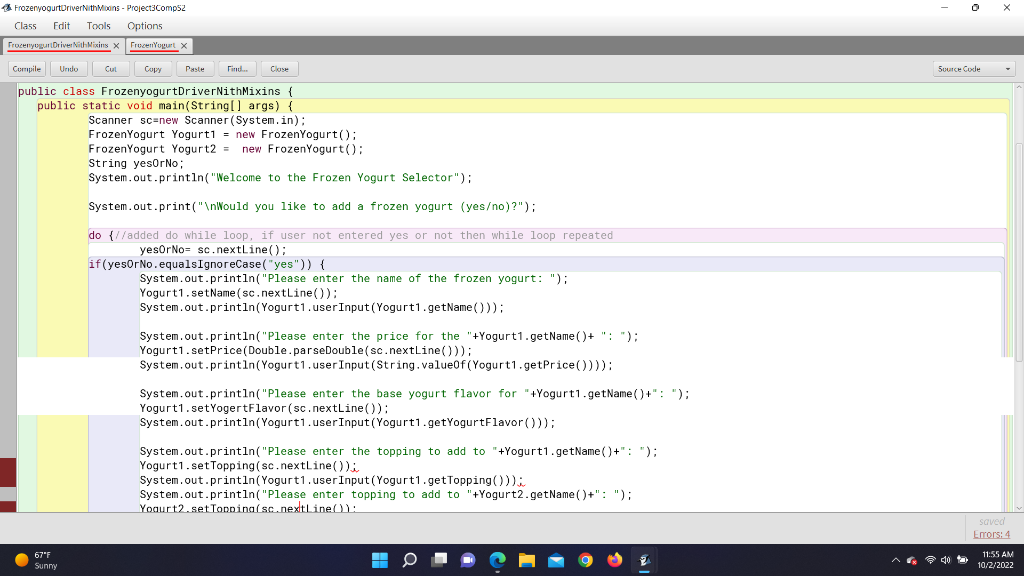Viewport: 1024px width, 576px height.
Task: Click the 'public static void main' line
Action: point(165,106)
